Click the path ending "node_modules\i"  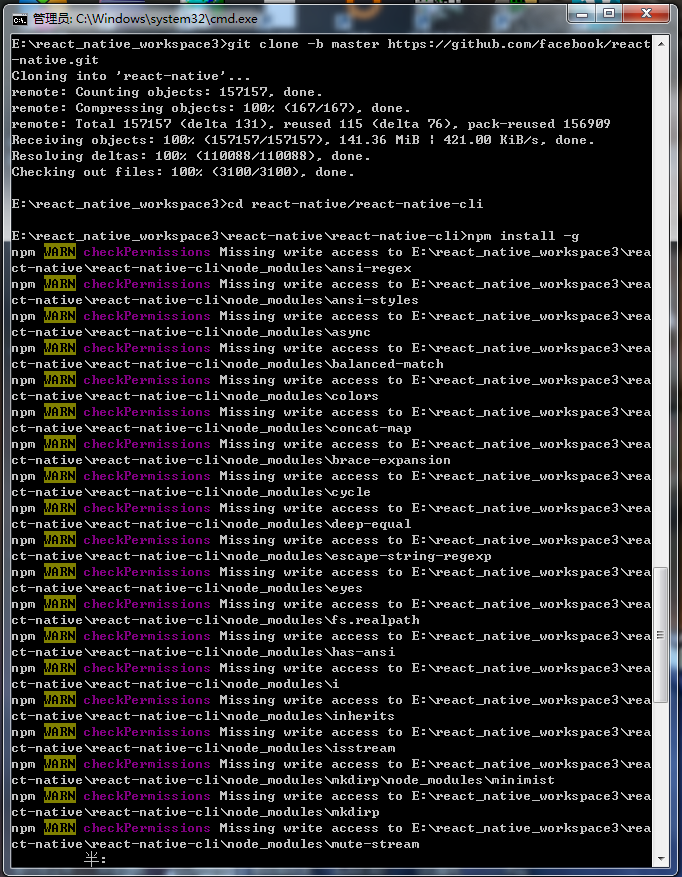(x=175, y=684)
